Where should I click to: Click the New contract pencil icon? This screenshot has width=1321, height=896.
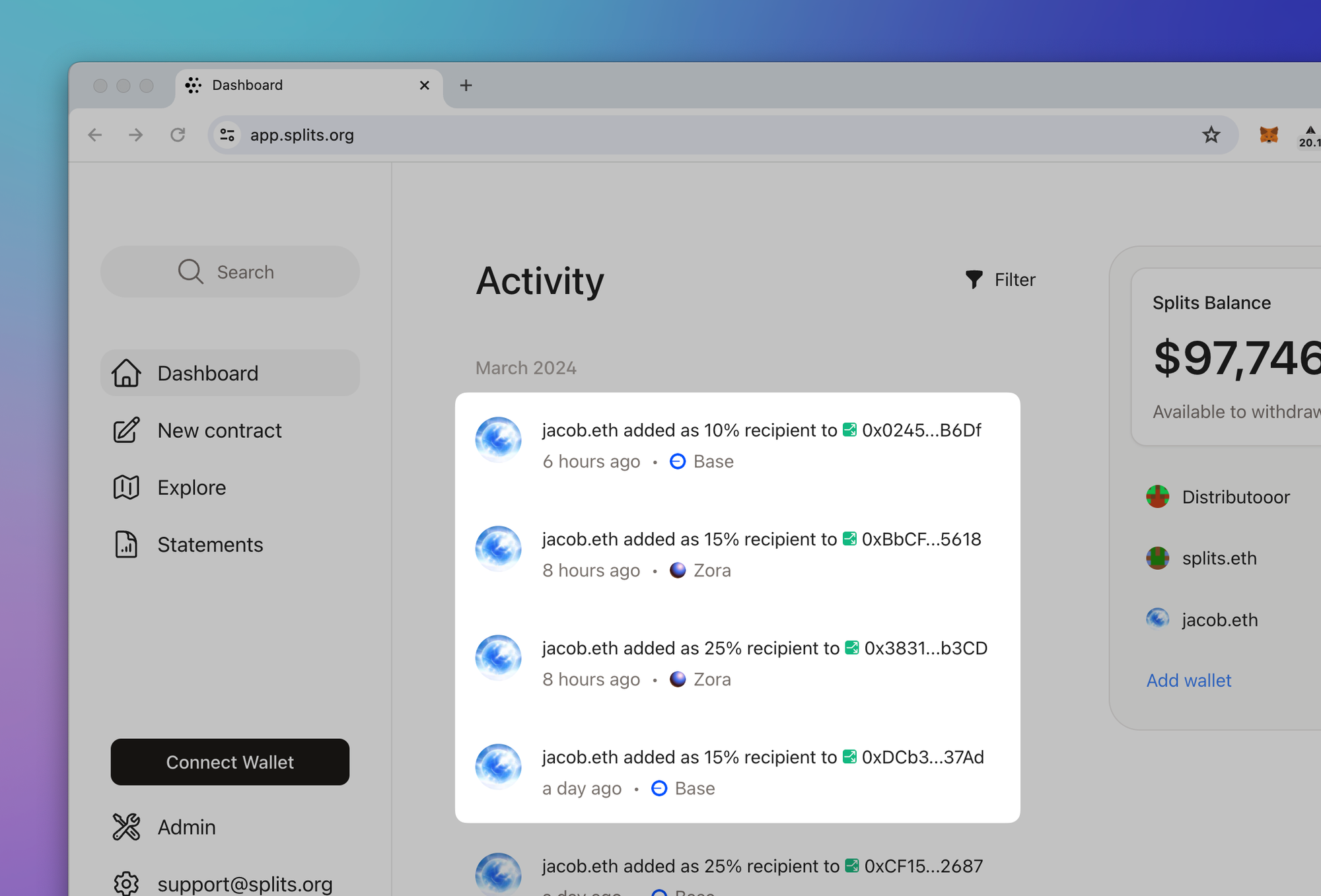click(x=125, y=431)
